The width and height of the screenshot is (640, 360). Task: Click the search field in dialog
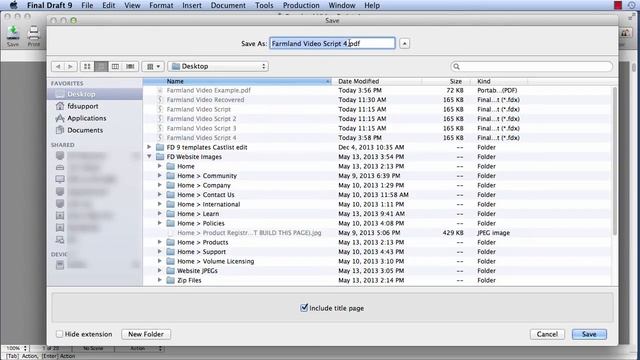tap(531, 67)
